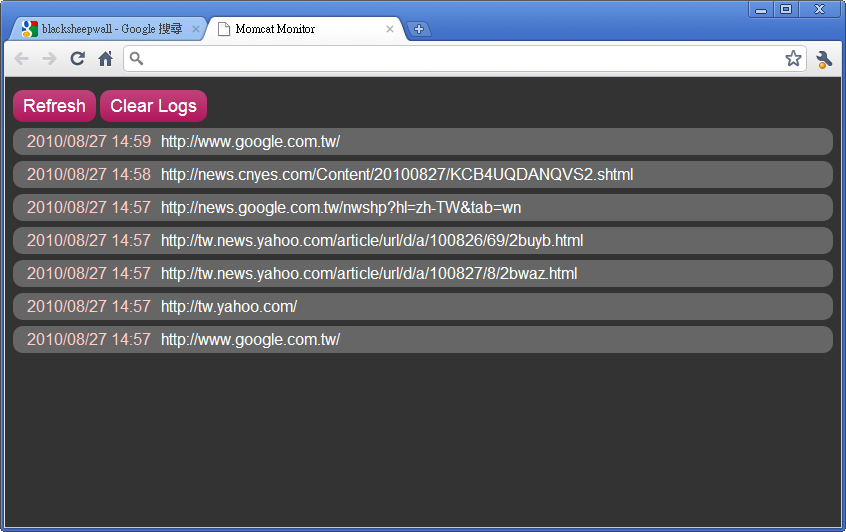The image size is (846, 532).
Task: Open a new tab with plus button
Action: (x=419, y=29)
